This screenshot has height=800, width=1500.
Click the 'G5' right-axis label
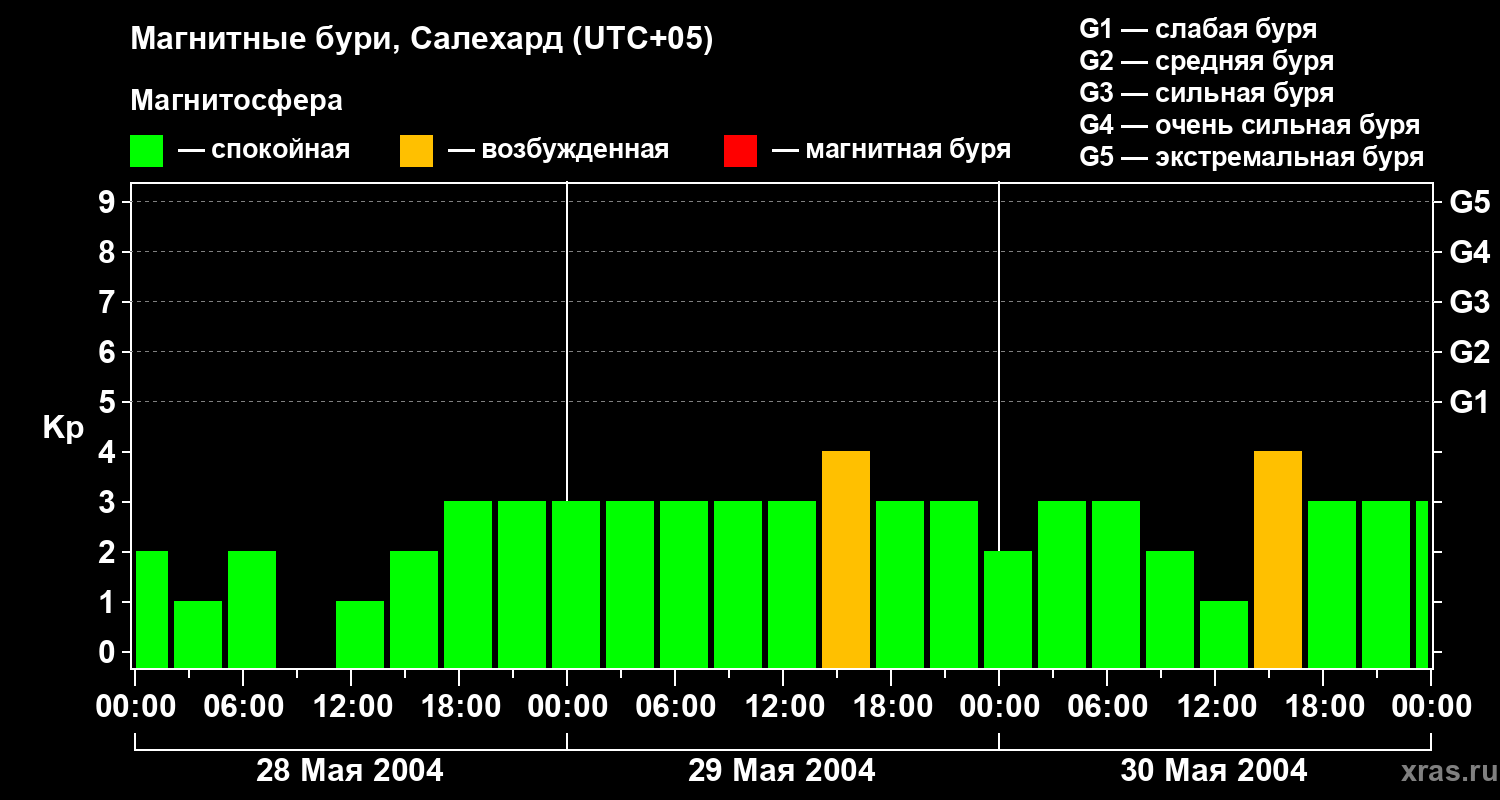(x=1469, y=202)
